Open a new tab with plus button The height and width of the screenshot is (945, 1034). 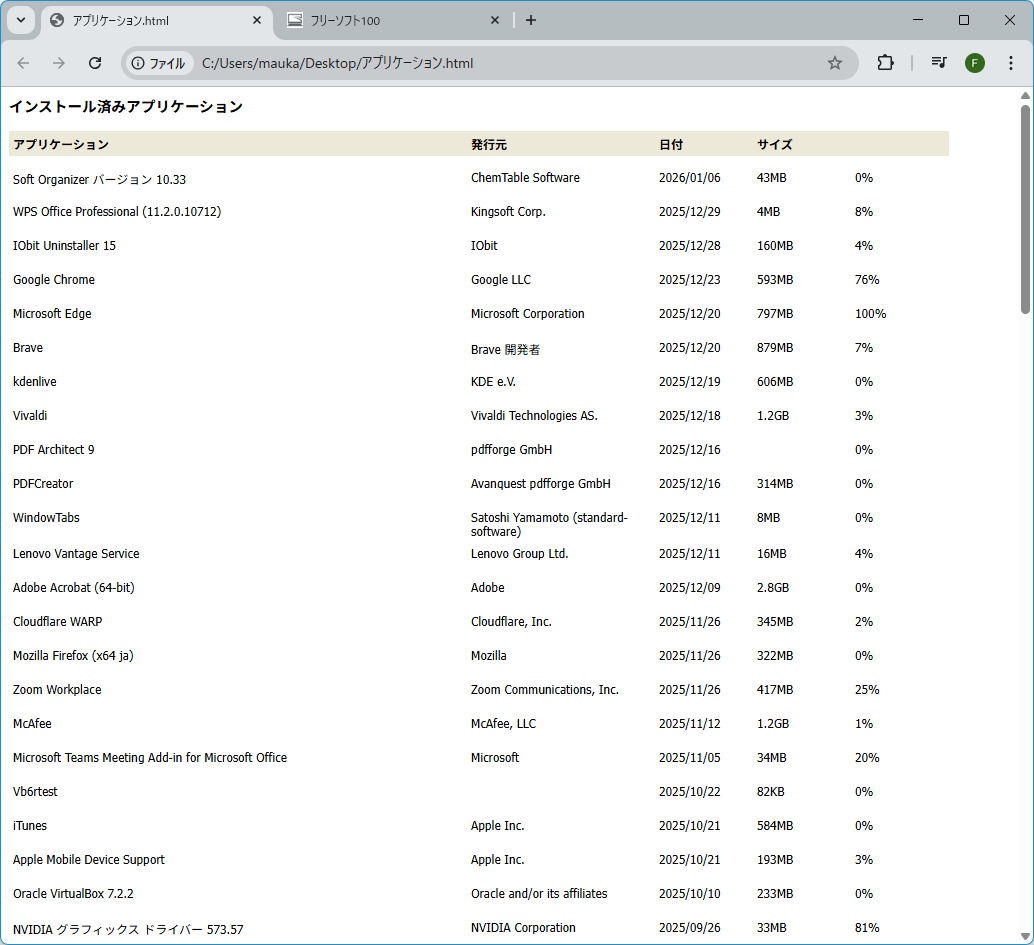(x=531, y=20)
